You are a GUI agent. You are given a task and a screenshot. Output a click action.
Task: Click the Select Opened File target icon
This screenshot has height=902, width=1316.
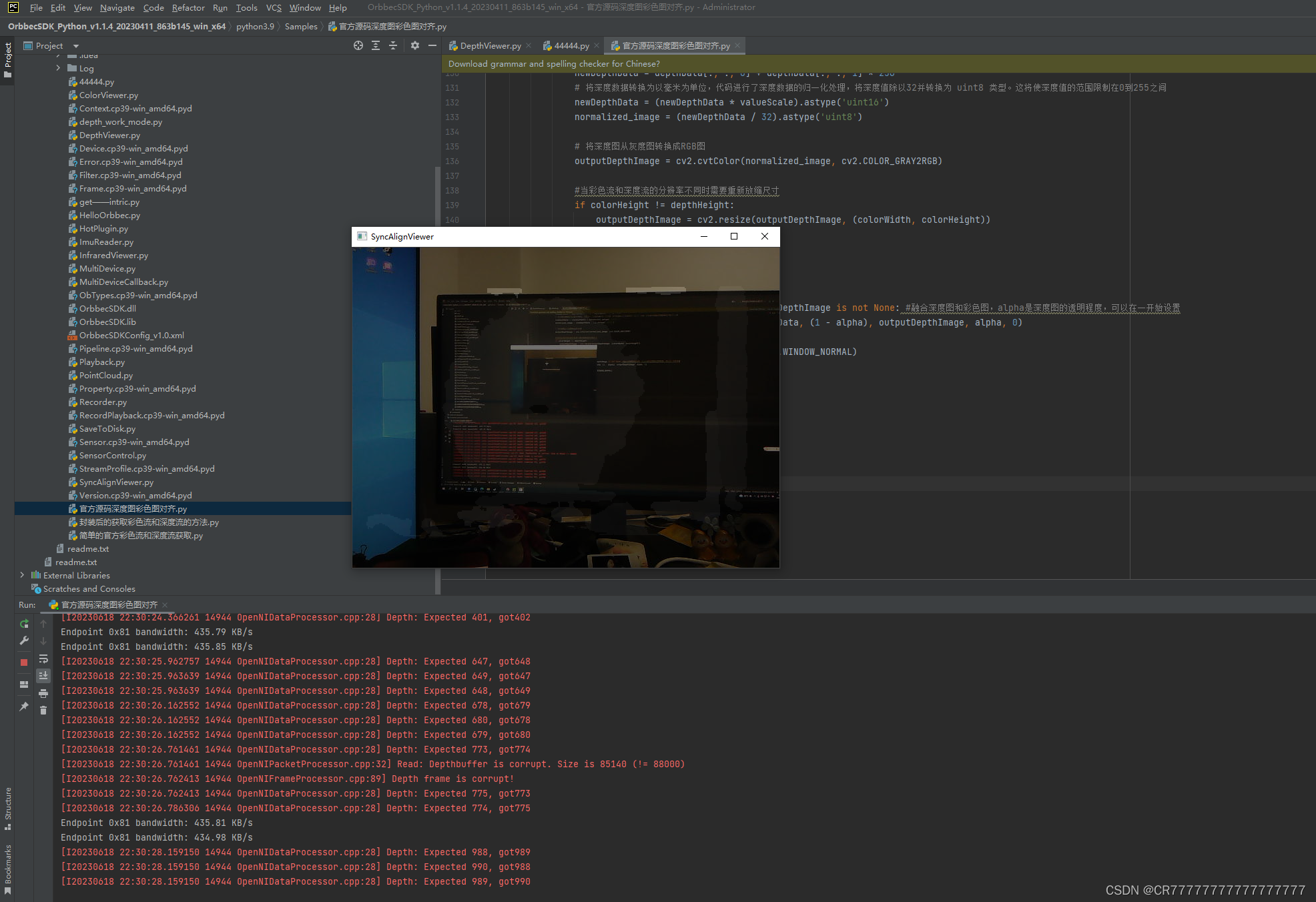click(358, 45)
